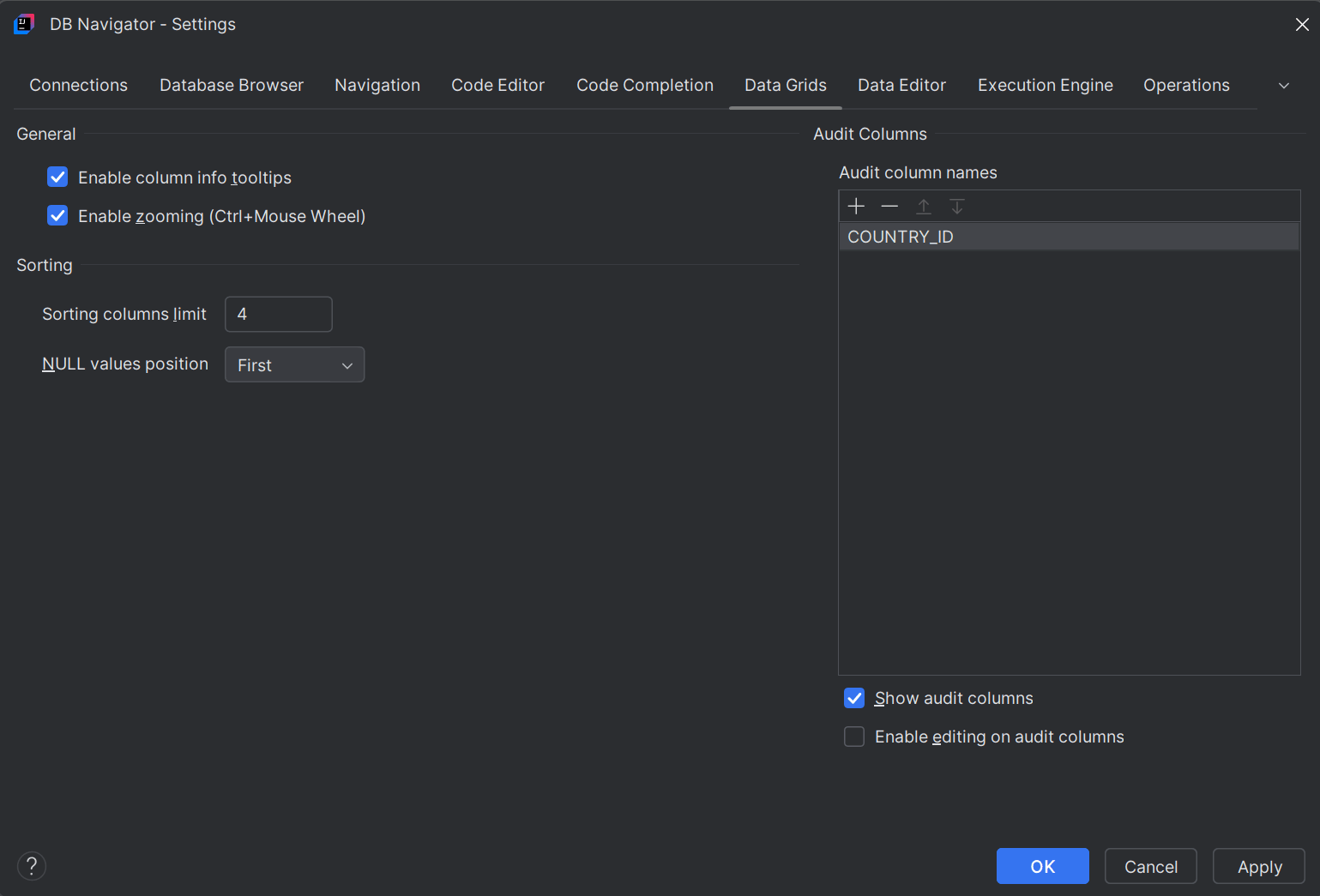The image size is (1320, 896).
Task: Focus the Sorting columns limit field
Action: pos(279,314)
